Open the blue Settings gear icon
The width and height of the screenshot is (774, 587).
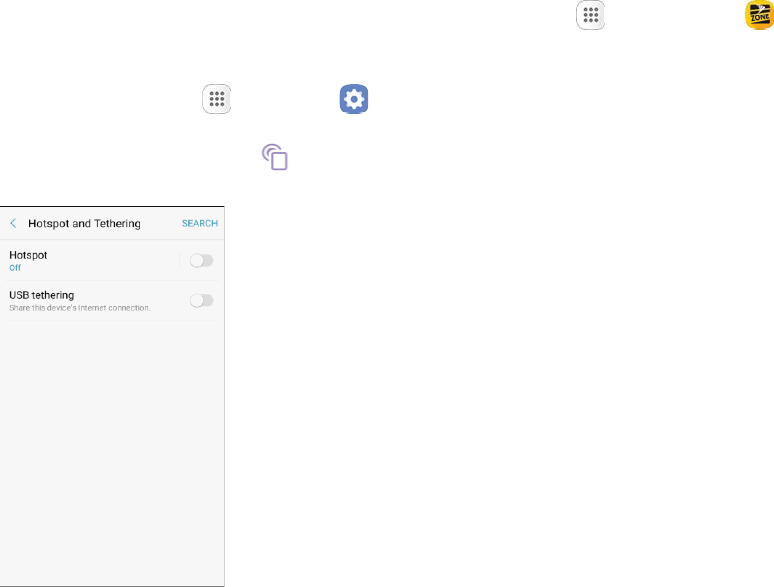[354, 99]
